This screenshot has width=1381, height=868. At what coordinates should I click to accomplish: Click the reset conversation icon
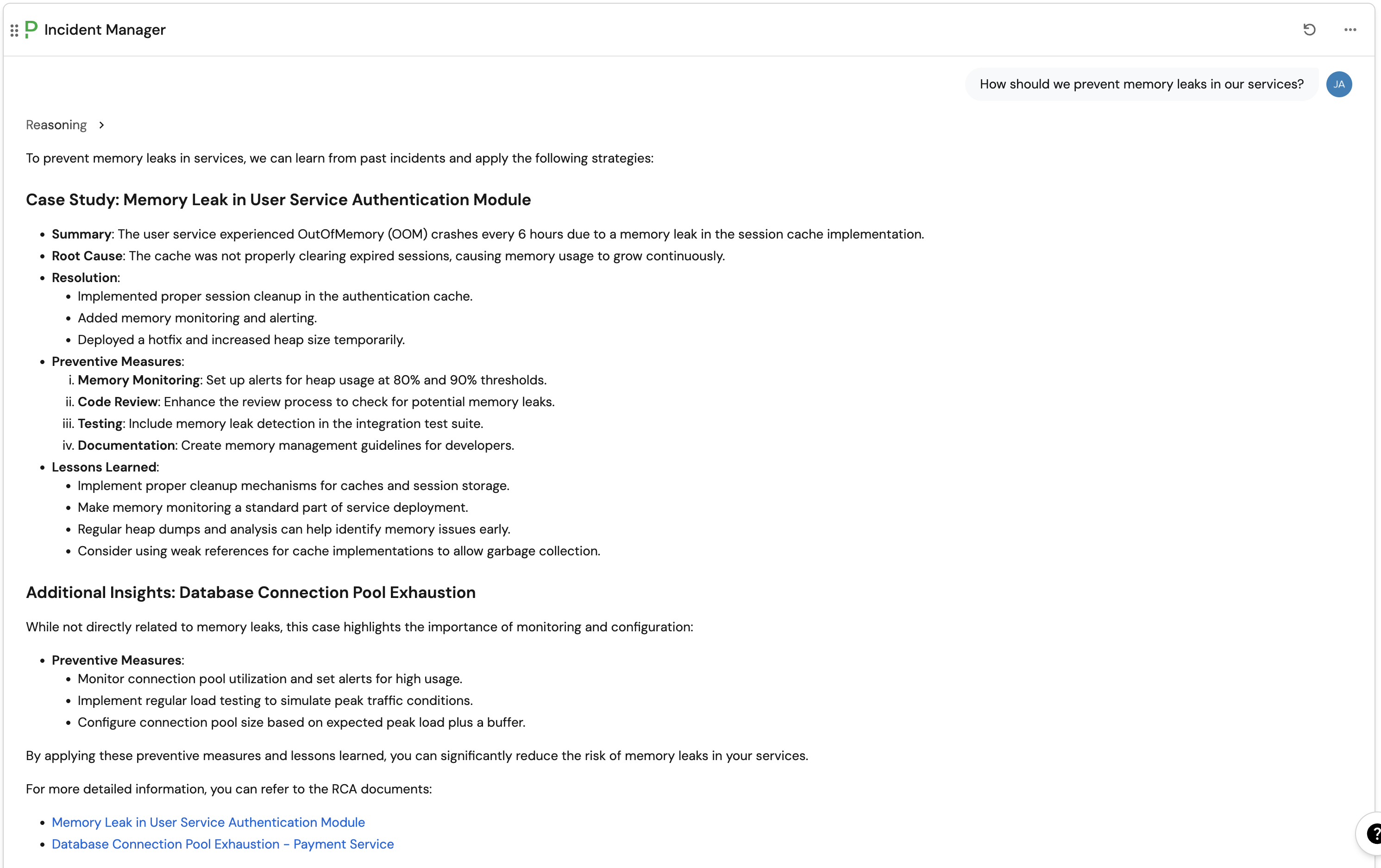tap(1309, 29)
